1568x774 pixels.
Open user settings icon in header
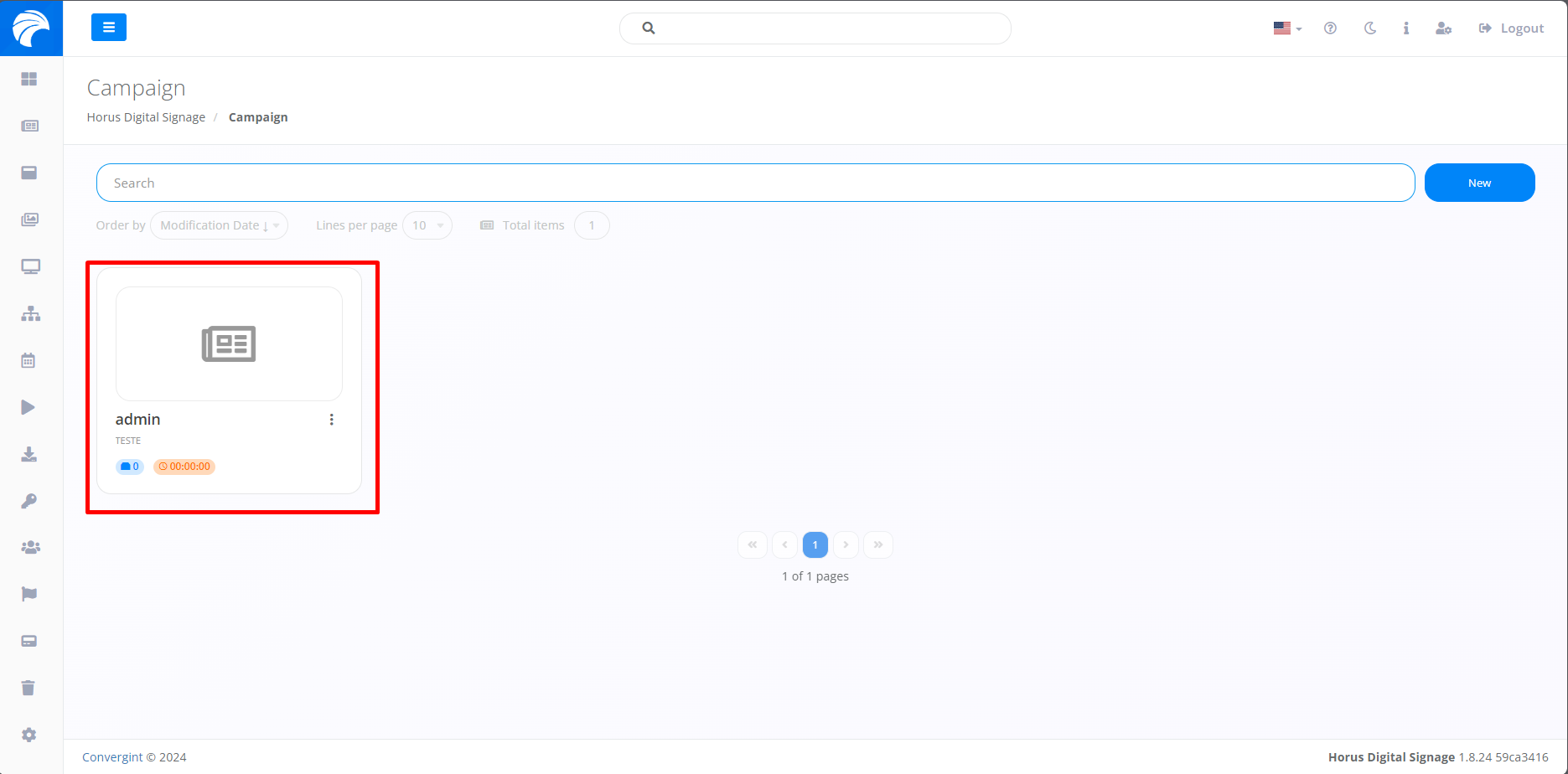(1443, 28)
